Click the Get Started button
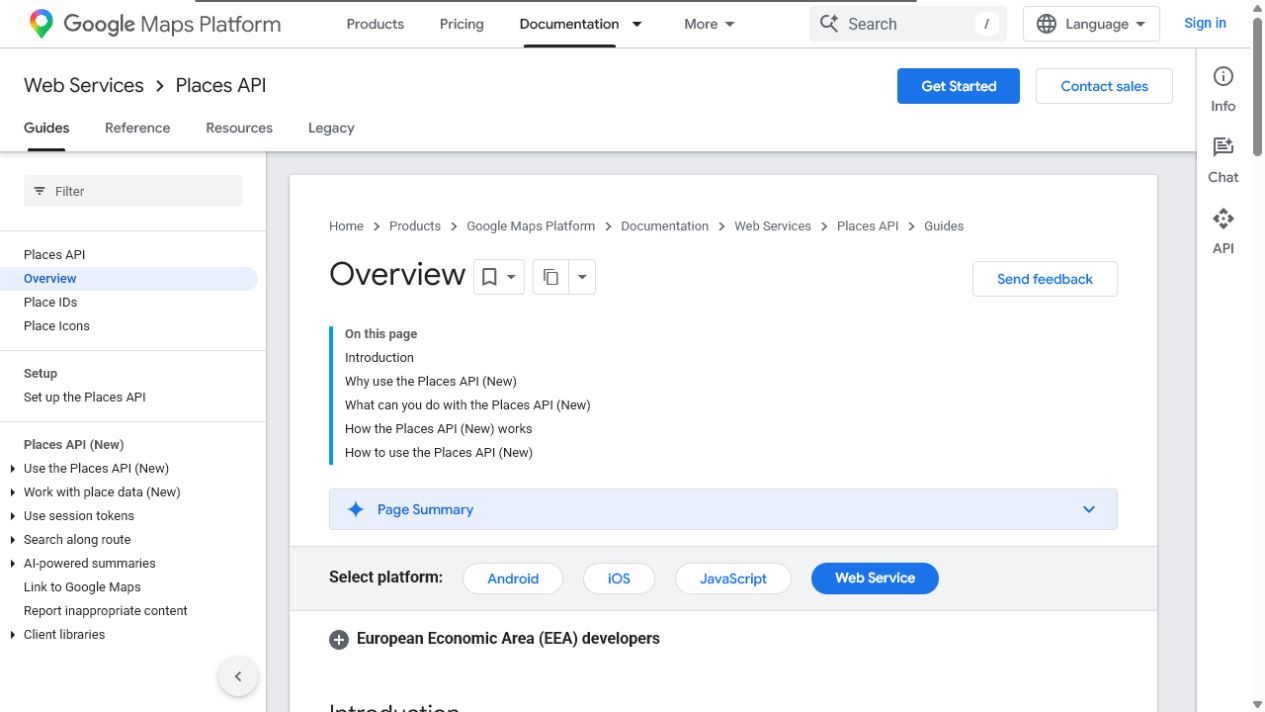Screen dimensions: 1265x712 pyautogui.click(x=958, y=86)
